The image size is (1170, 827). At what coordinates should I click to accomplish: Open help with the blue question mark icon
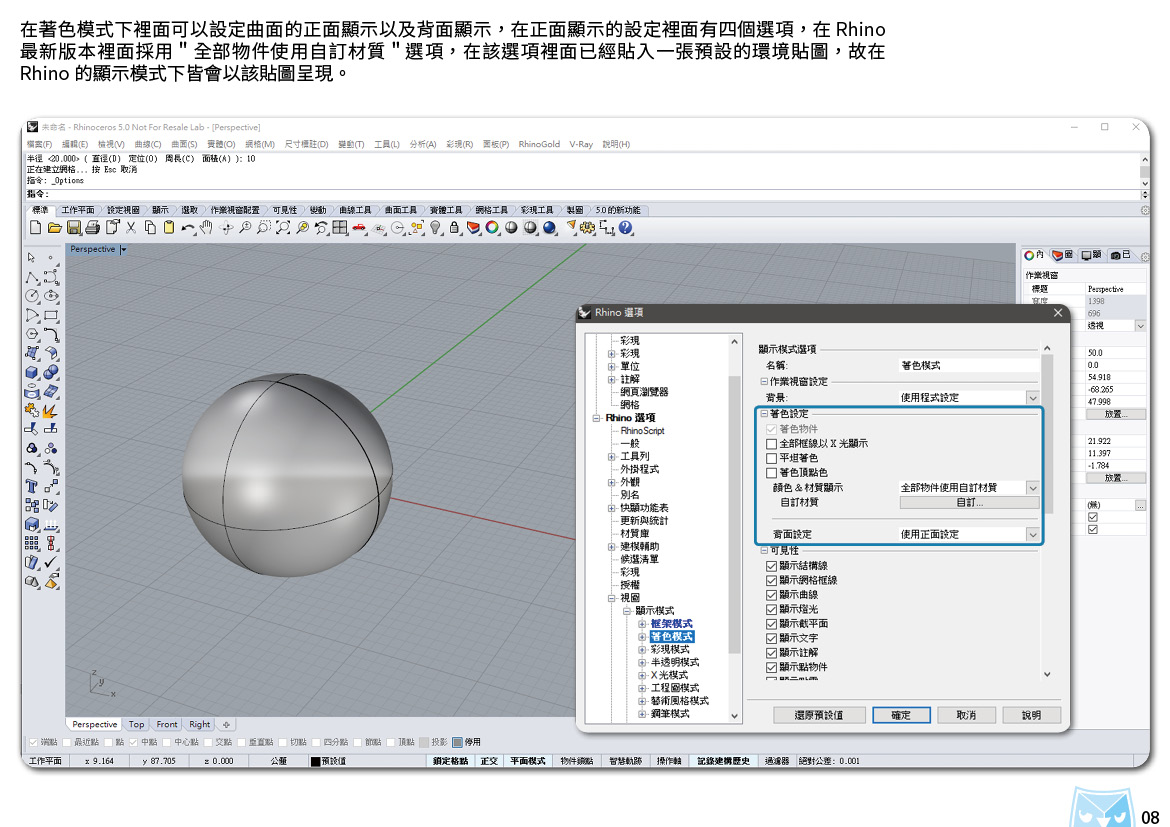tap(625, 228)
